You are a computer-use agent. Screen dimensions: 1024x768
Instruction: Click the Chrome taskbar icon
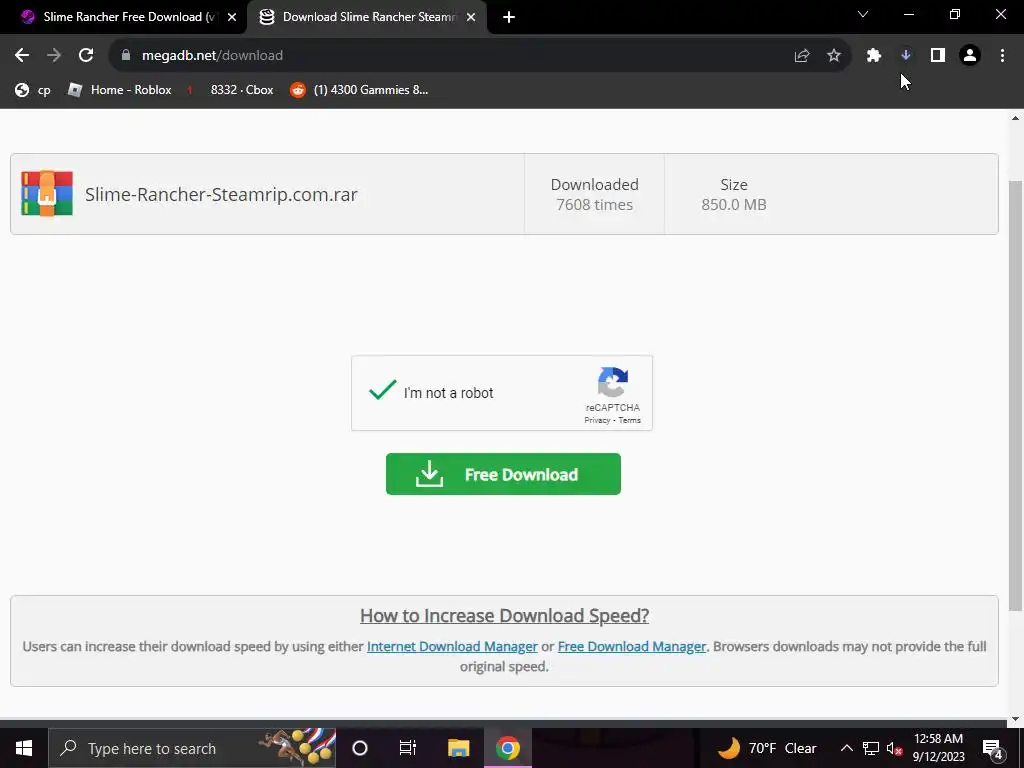tap(507, 748)
